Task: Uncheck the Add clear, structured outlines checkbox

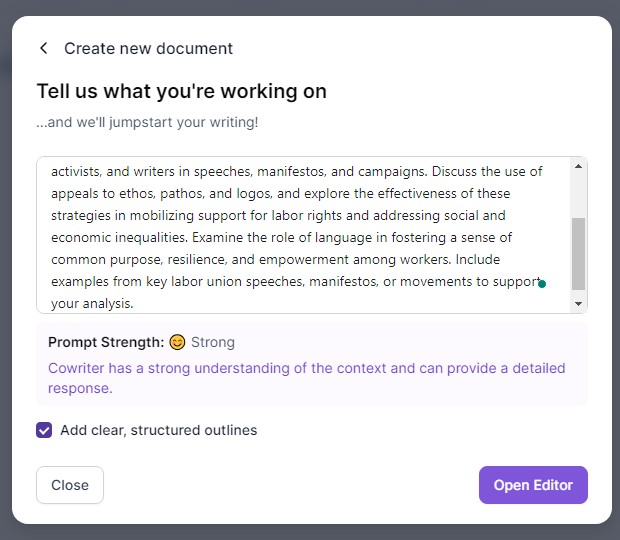Action: pos(44,430)
